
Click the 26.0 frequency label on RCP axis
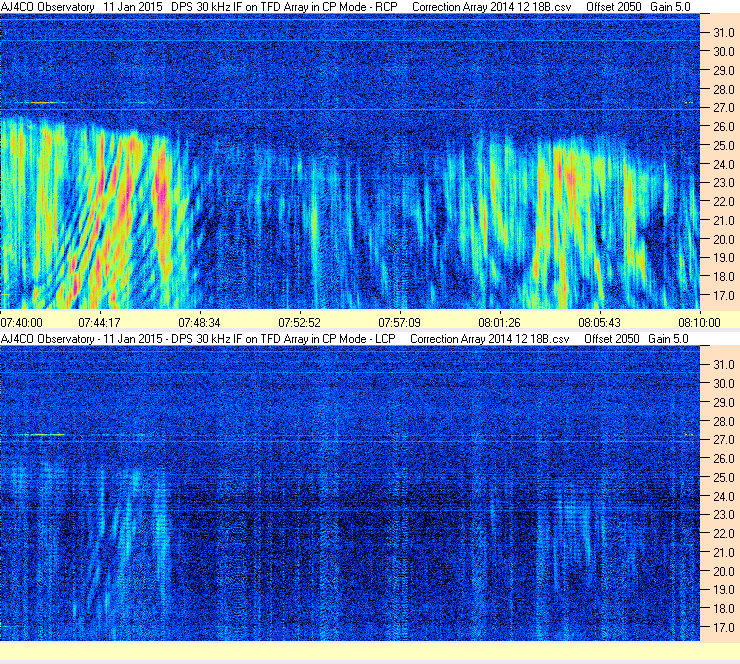click(x=723, y=127)
